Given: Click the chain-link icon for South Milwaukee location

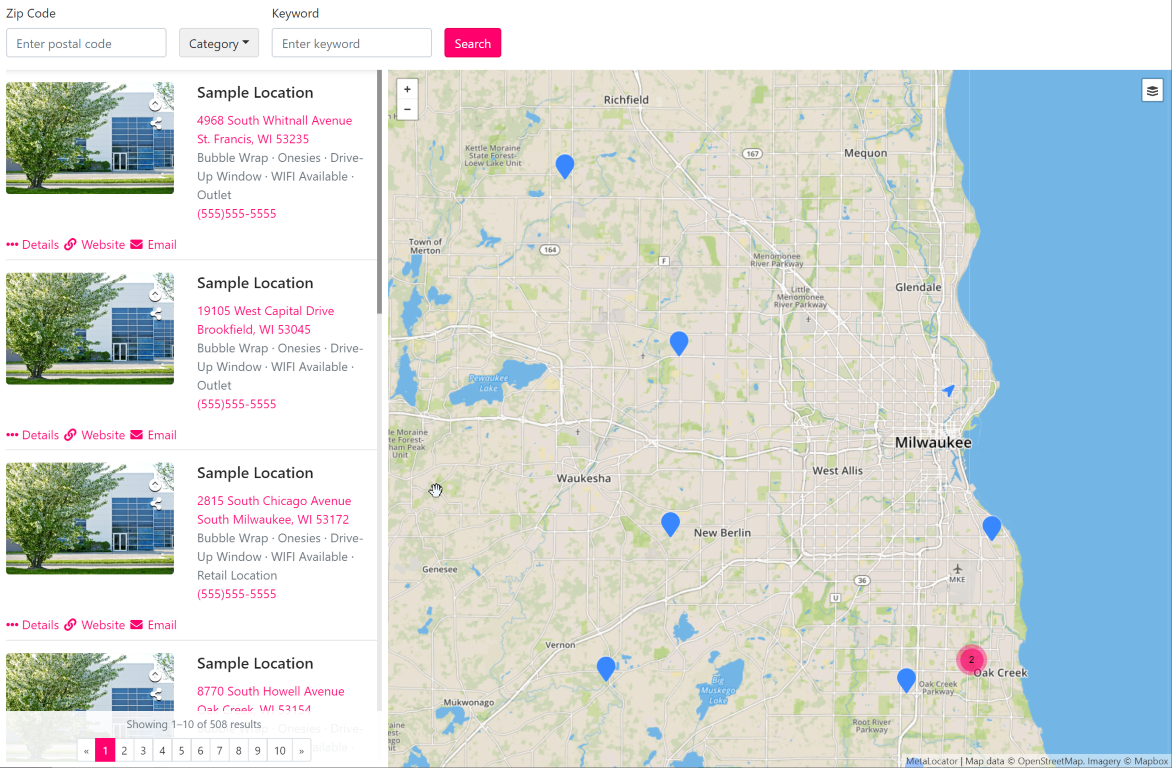Looking at the screenshot, I should pos(70,624).
